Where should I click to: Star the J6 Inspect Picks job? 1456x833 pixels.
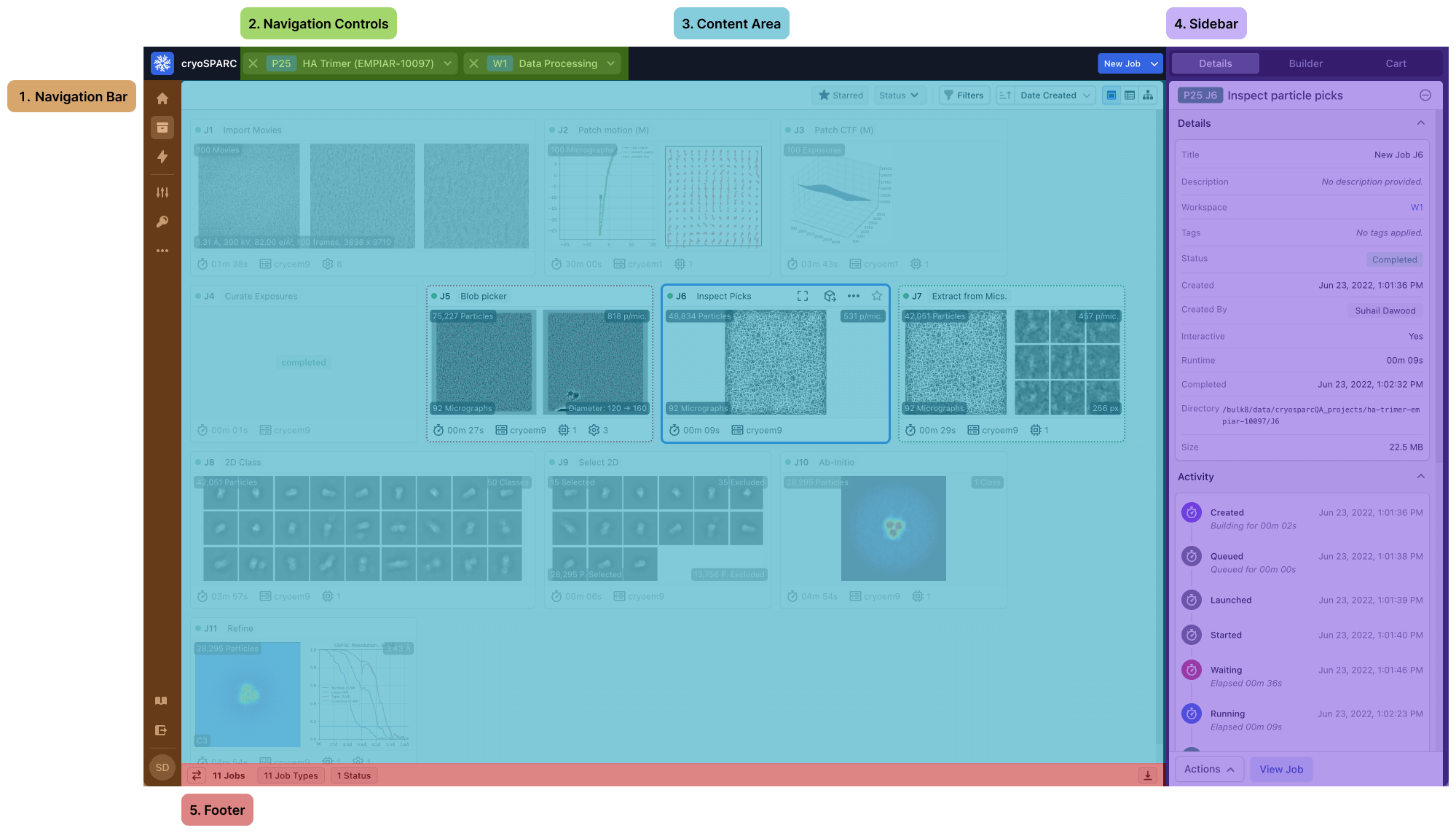coord(877,296)
